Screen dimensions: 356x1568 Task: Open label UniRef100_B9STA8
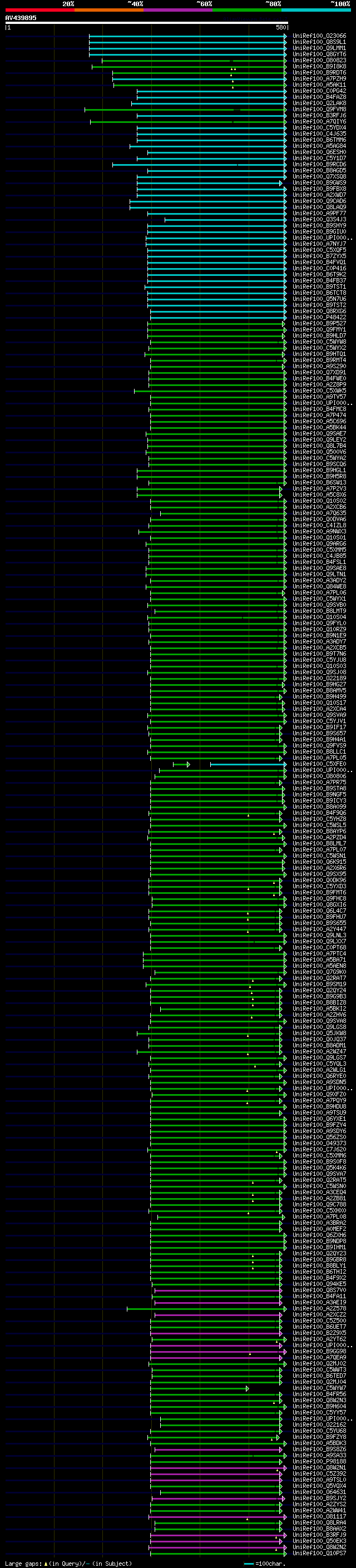pos(319,788)
